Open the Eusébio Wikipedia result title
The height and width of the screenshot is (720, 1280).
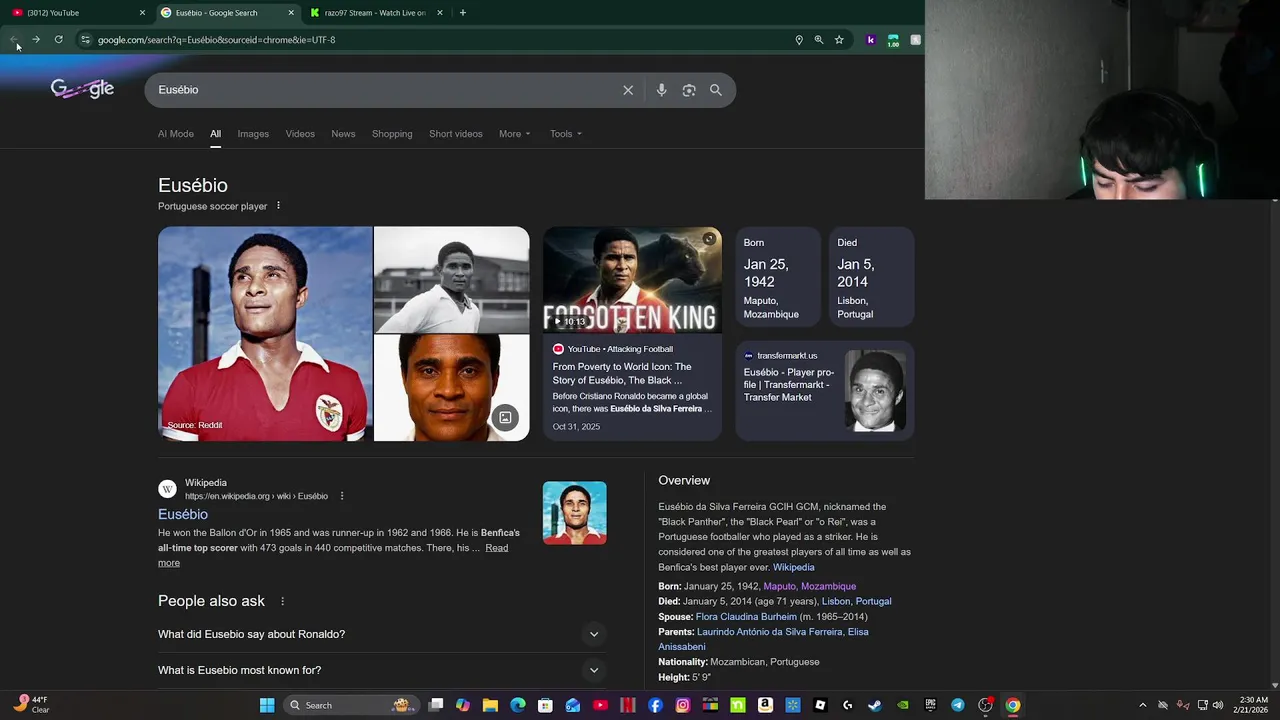(x=183, y=514)
